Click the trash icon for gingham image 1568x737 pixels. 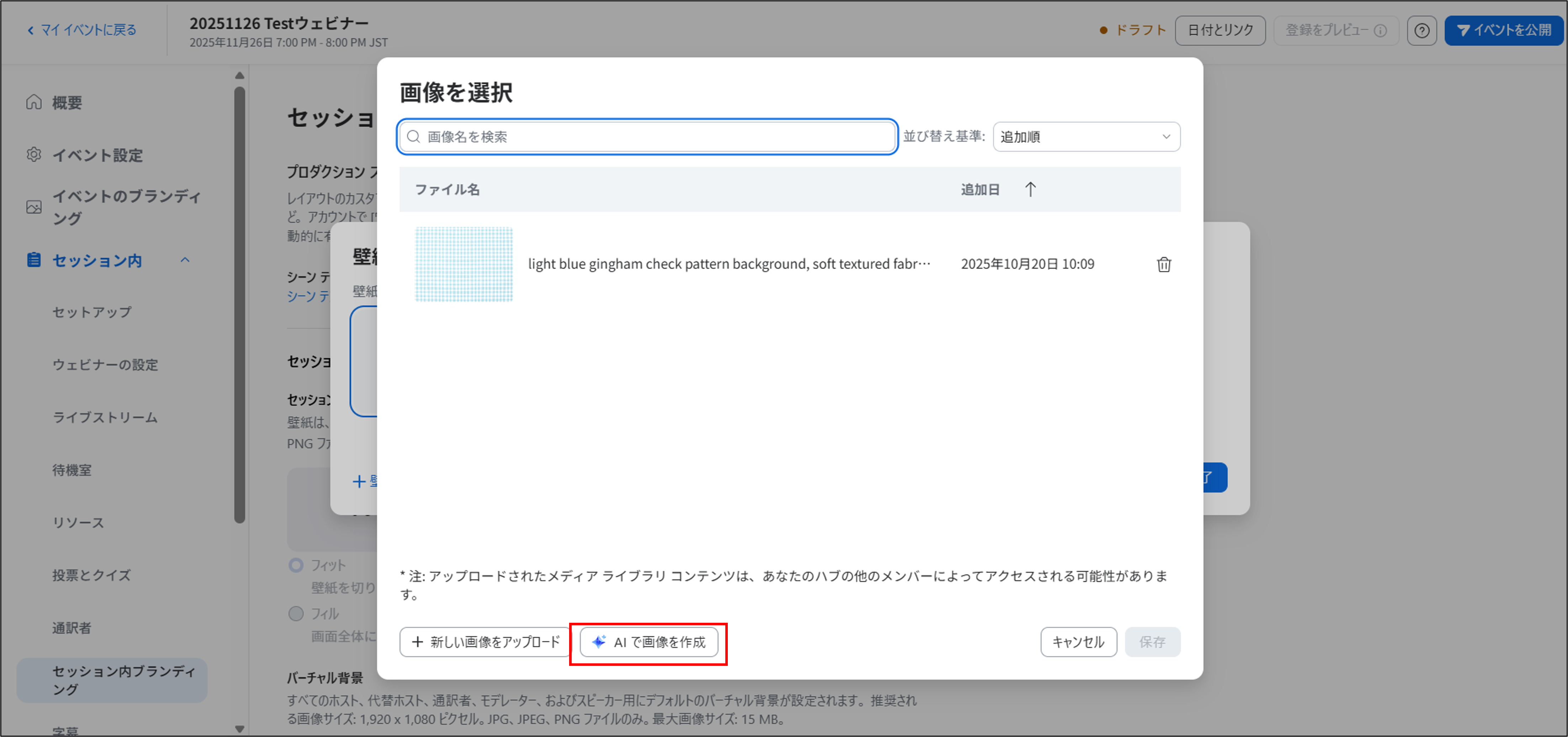pyautogui.click(x=1163, y=264)
